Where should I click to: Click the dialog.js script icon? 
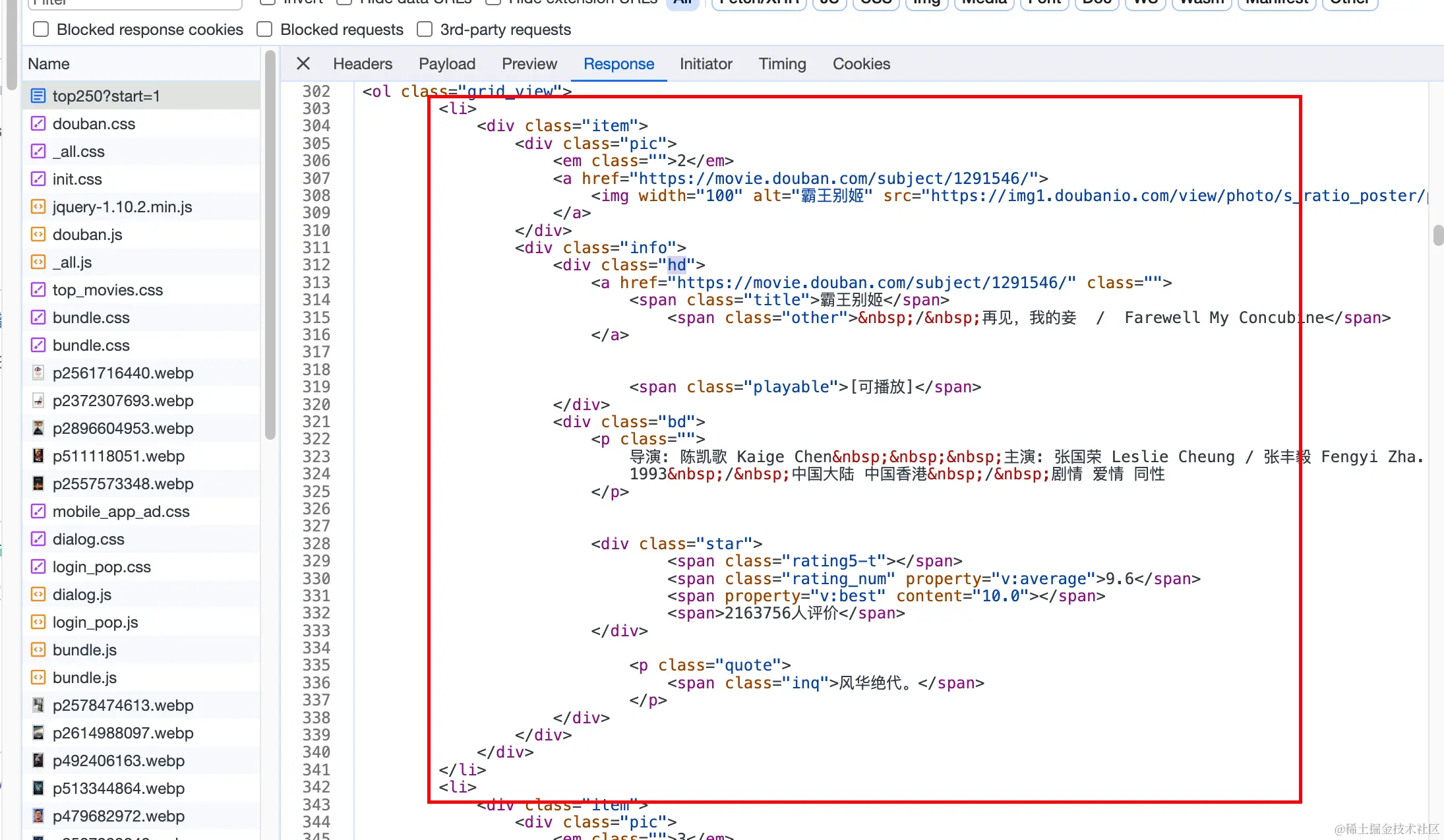pyautogui.click(x=38, y=595)
